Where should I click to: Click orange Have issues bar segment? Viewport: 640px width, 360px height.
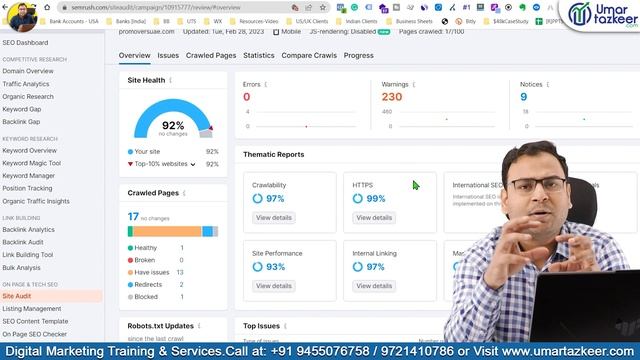coord(167,231)
